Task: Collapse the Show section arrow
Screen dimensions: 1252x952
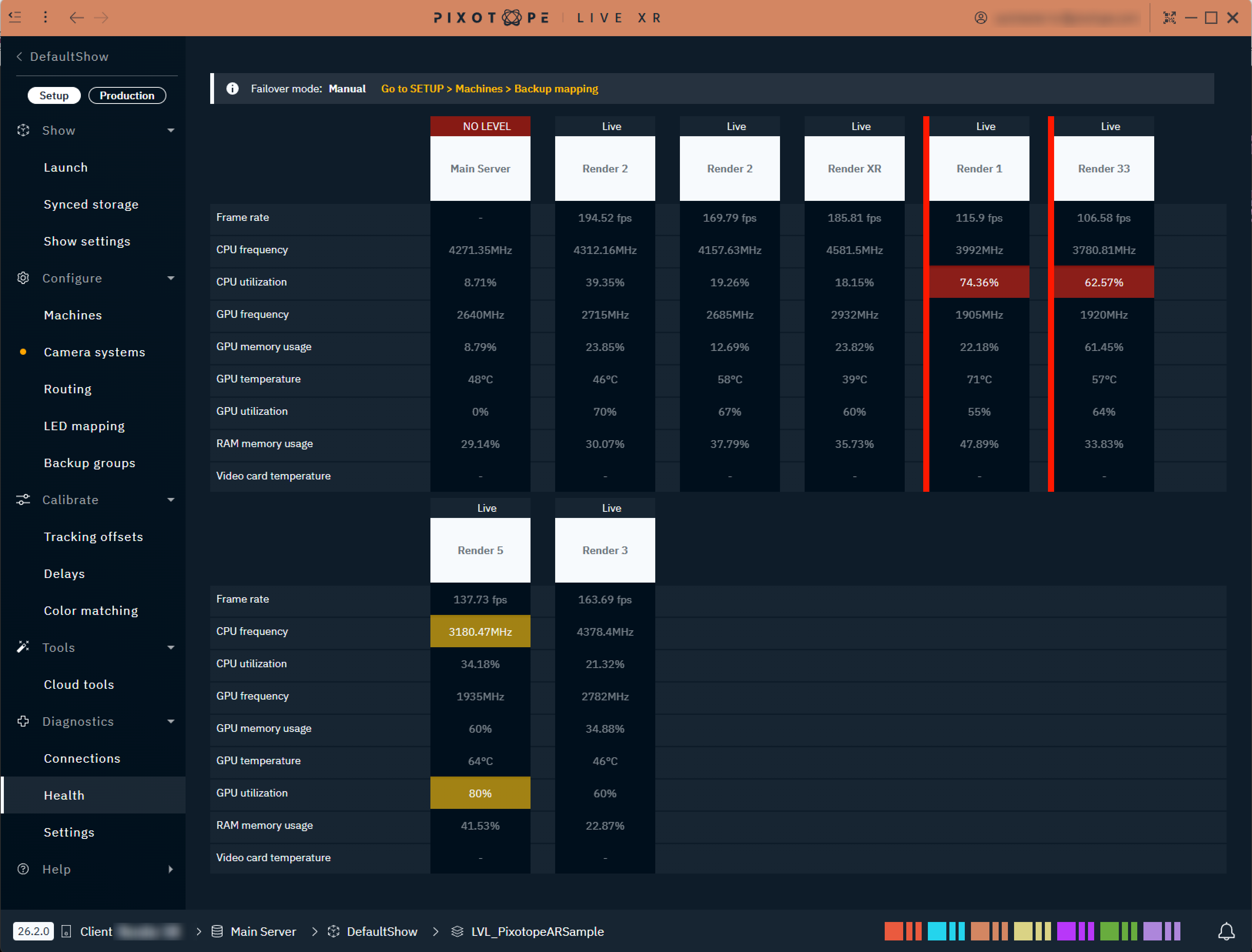Action: 171,130
